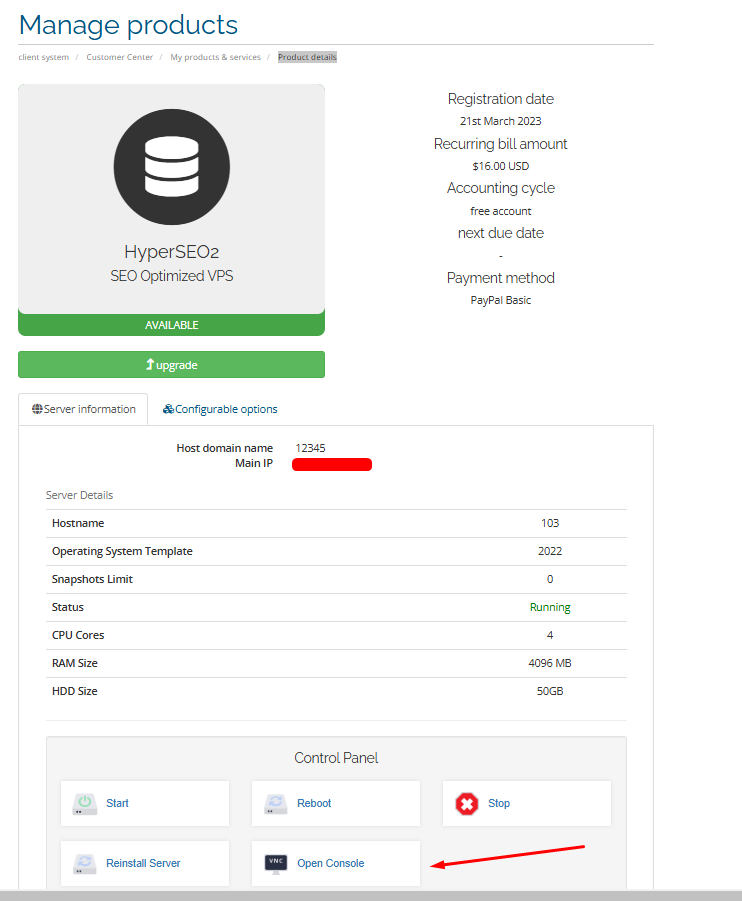Click the Reinstall Server drive icon
This screenshot has width=742, height=901.
[84, 864]
